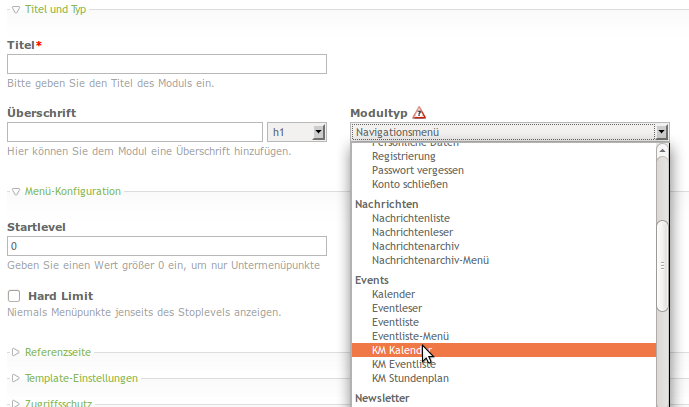Choose Passwort vergessen module option

pyautogui.click(x=417, y=170)
